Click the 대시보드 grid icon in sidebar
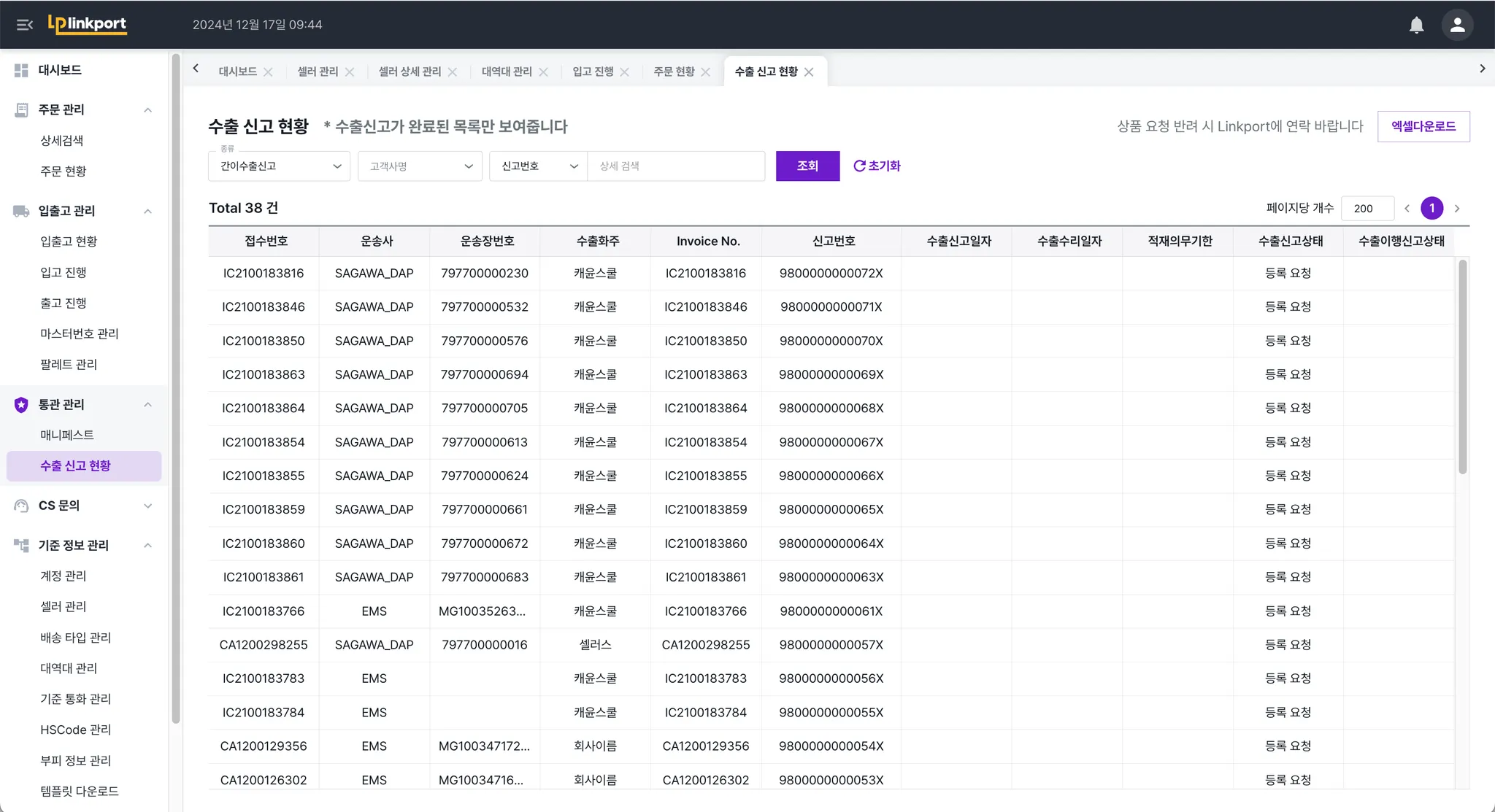The width and height of the screenshot is (1495, 812). 21,70
